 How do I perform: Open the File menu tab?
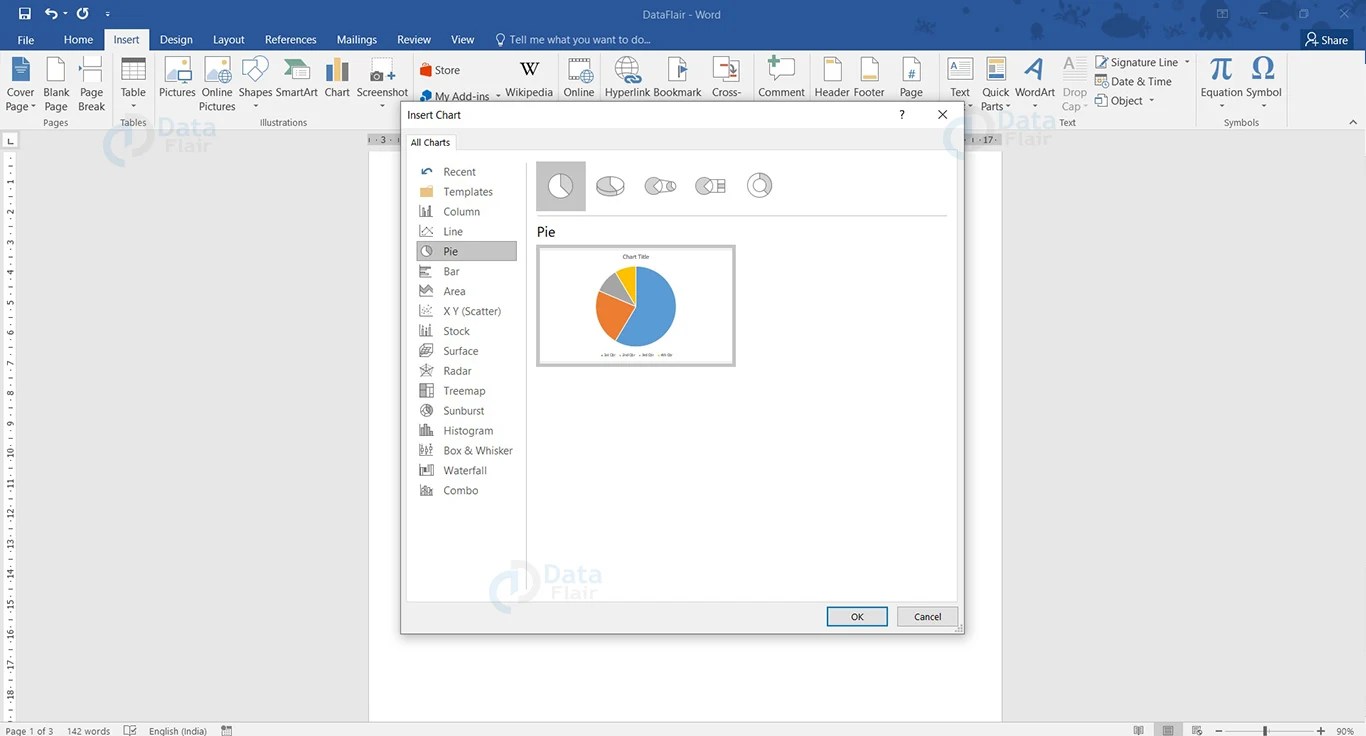[26, 40]
